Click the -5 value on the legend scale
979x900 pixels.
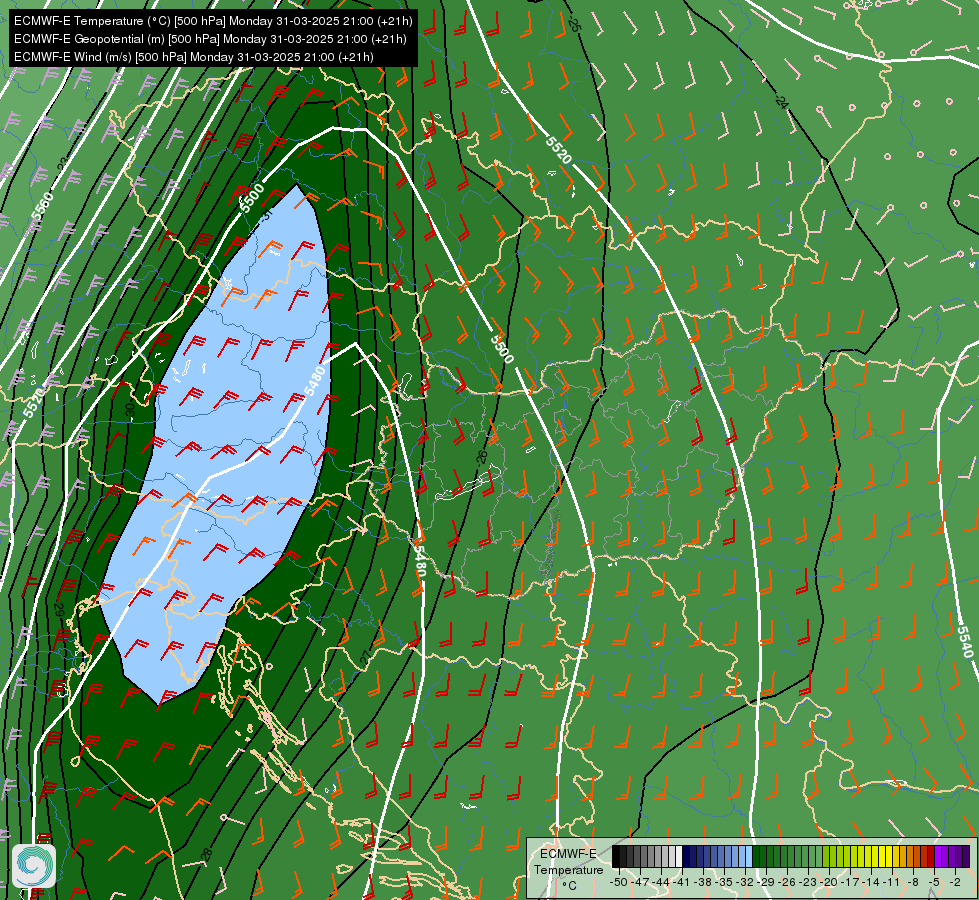(x=933, y=883)
